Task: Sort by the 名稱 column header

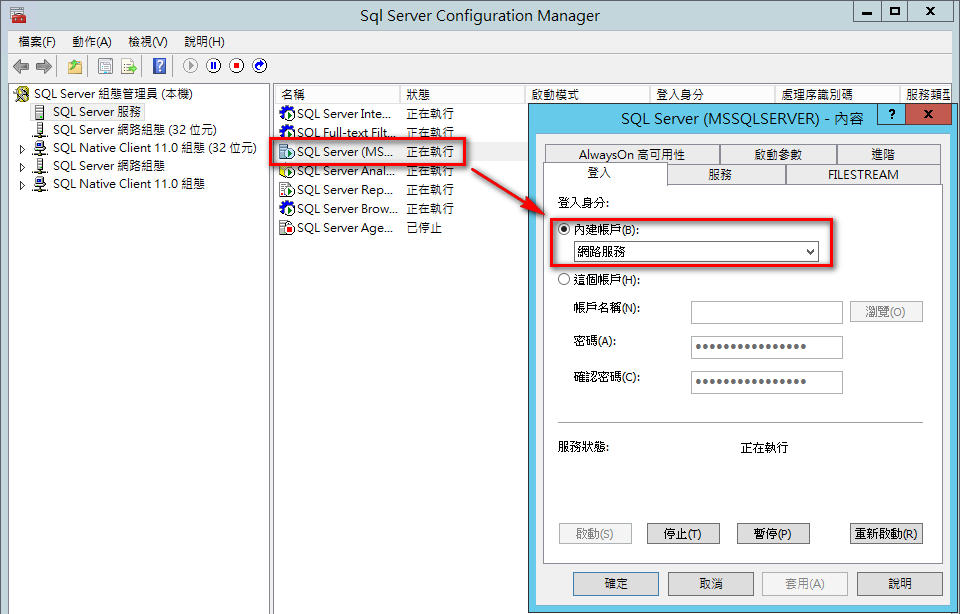Action: pyautogui.click(x=337, y=94)
